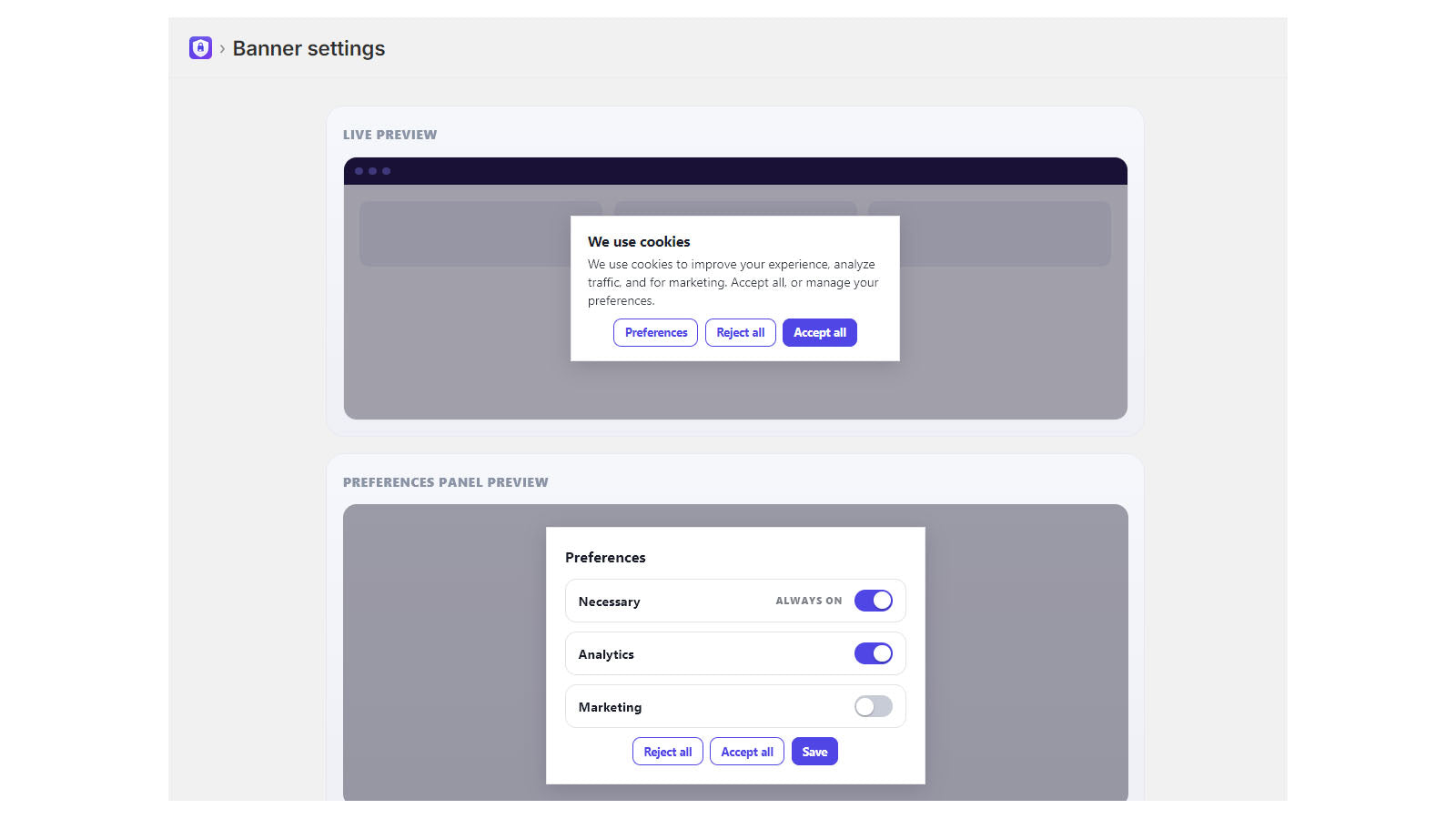Click the breadcrumb chevron arrow
The width and height of the screenshot is (1456, 819).
tap(222, 48)
